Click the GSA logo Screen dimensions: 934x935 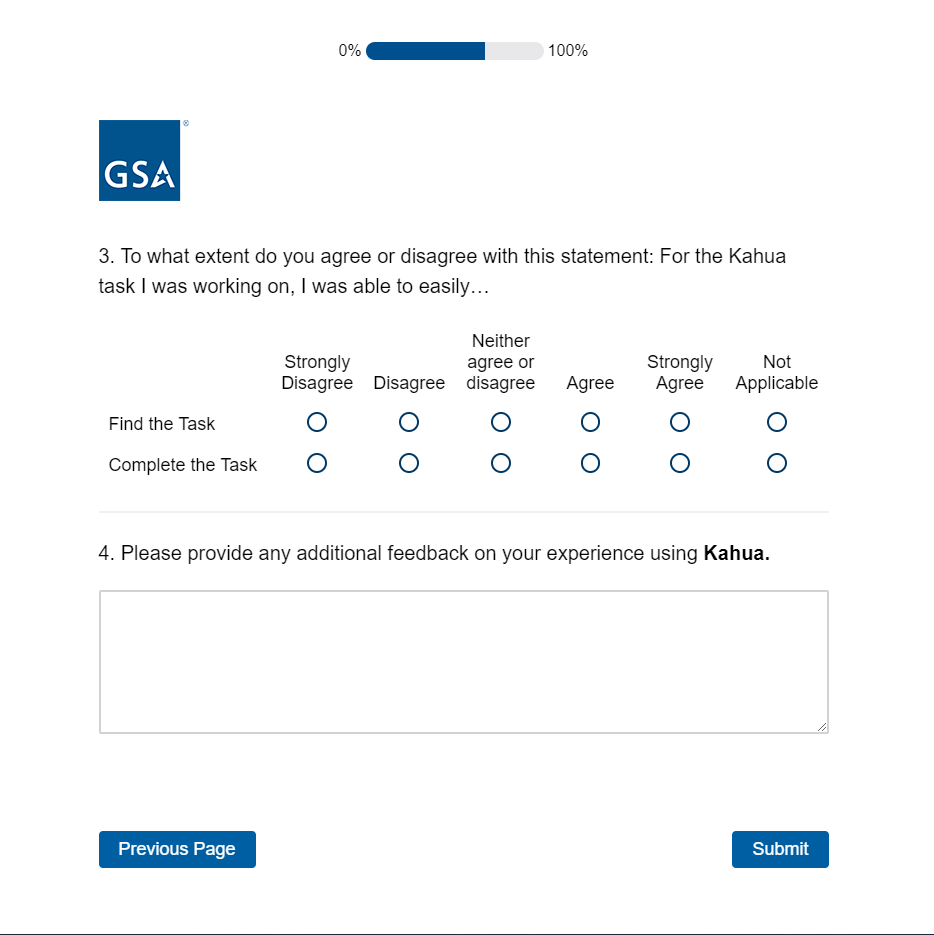[139, 161]
